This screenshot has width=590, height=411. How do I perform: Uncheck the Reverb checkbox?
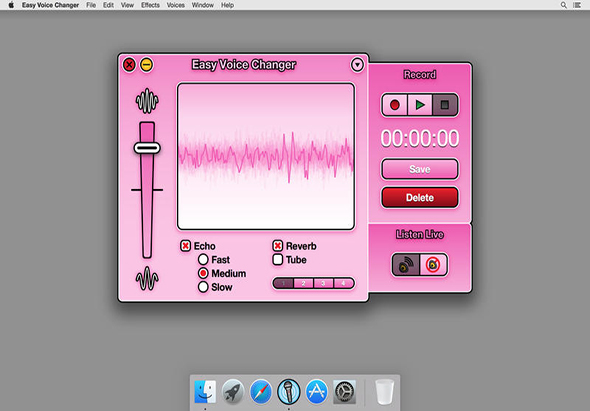(x=278, y=246)
